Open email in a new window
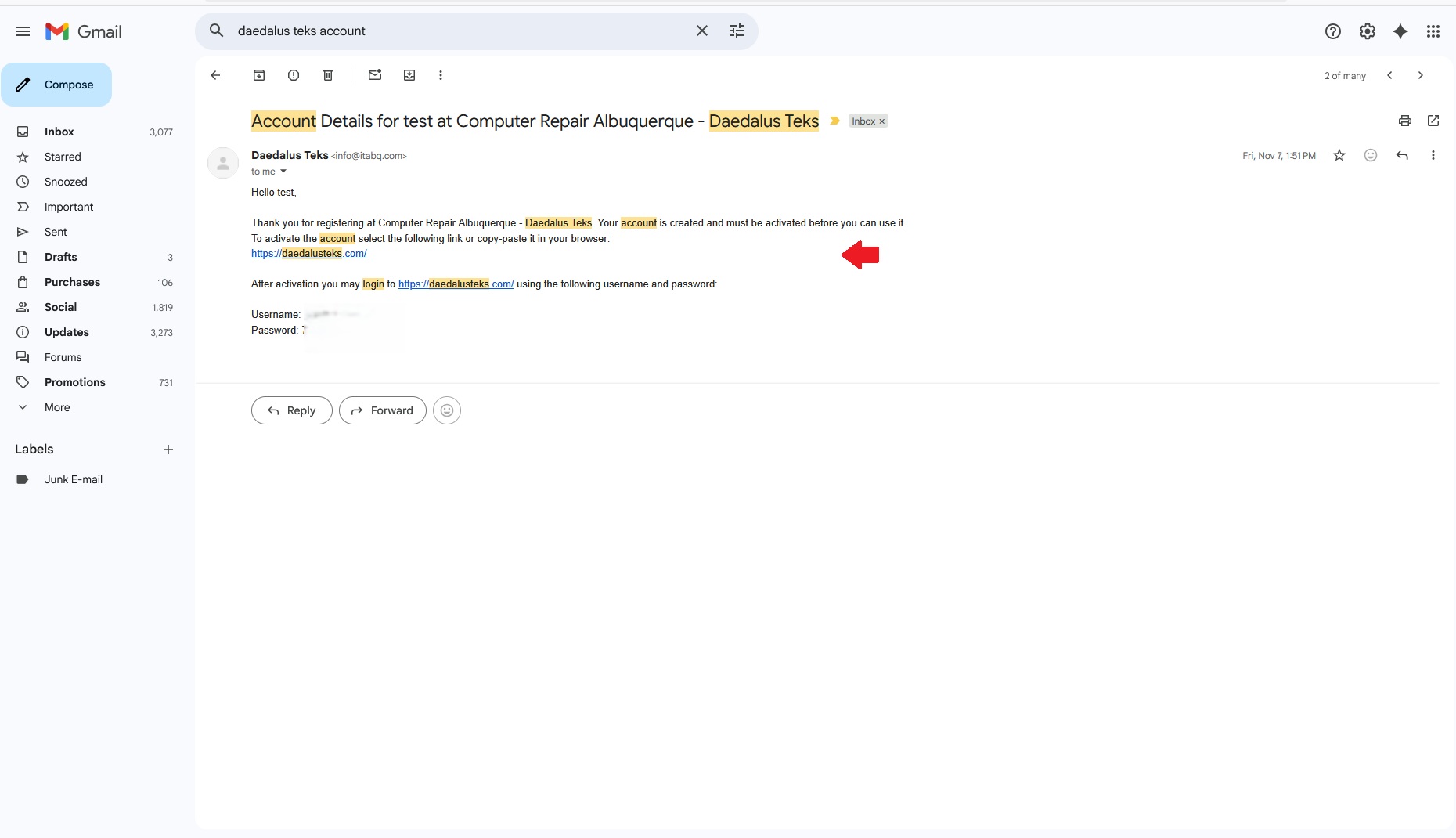Viewport: 1456px width, 838px height. pyautogui.click(x=1433, y=121)
